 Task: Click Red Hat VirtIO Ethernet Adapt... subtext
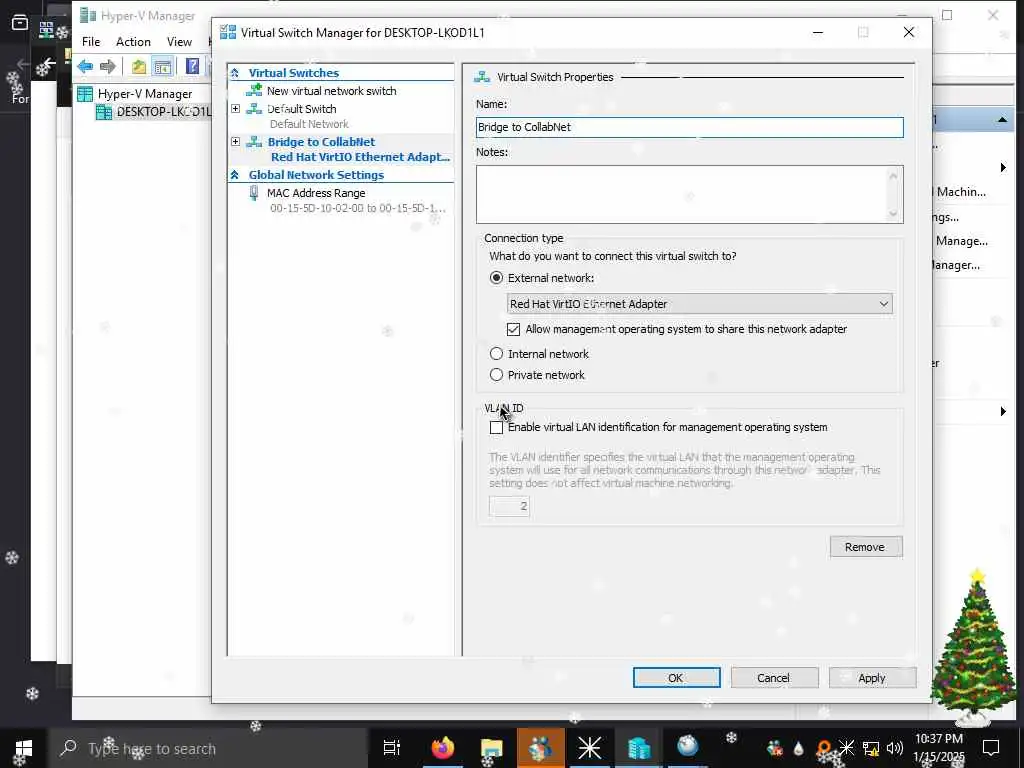pyautogui.click(x=360, y=157)
